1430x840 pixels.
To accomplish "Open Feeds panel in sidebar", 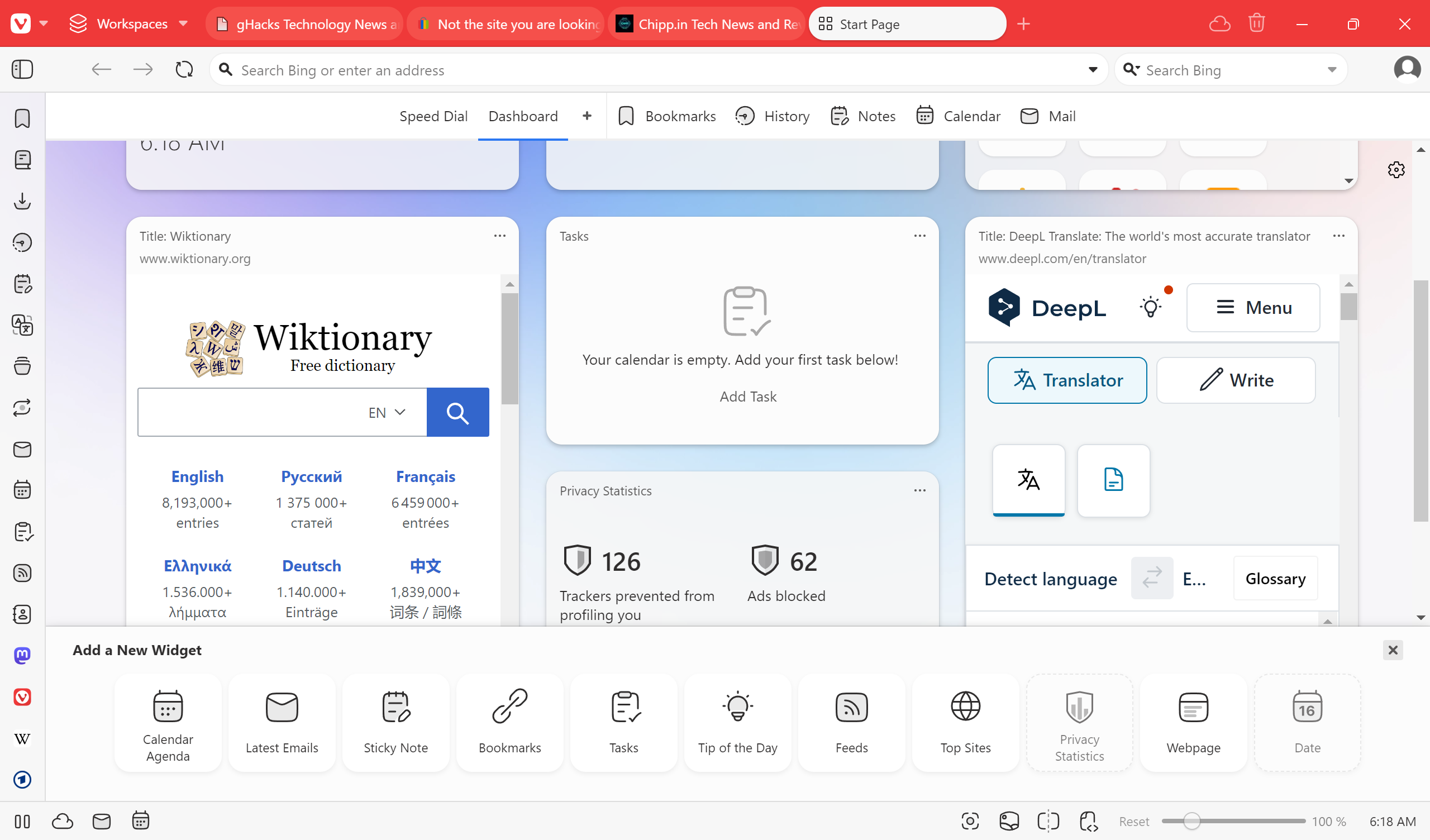I will click(22, 573).
